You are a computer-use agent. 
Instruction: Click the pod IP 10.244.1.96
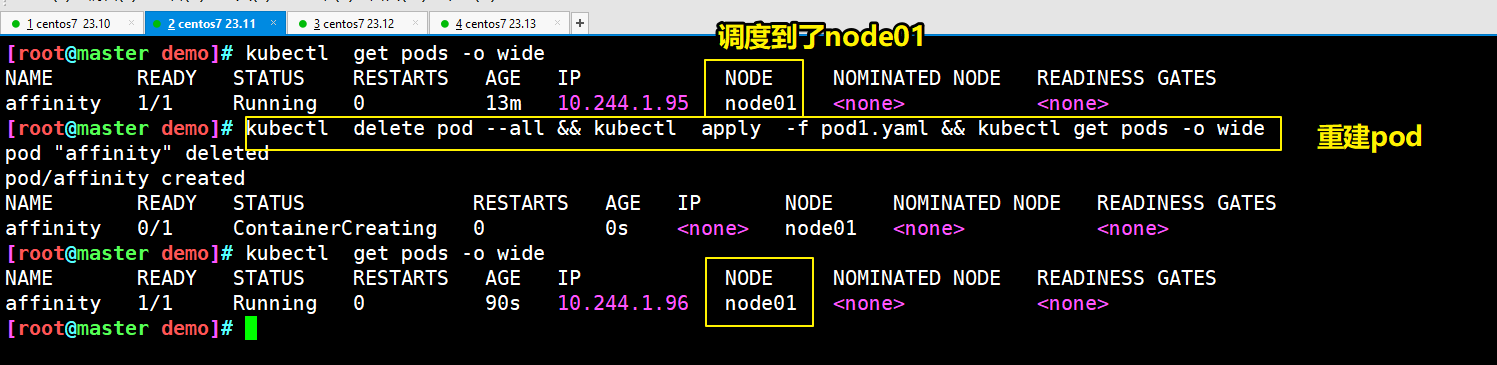coord(623,303)
